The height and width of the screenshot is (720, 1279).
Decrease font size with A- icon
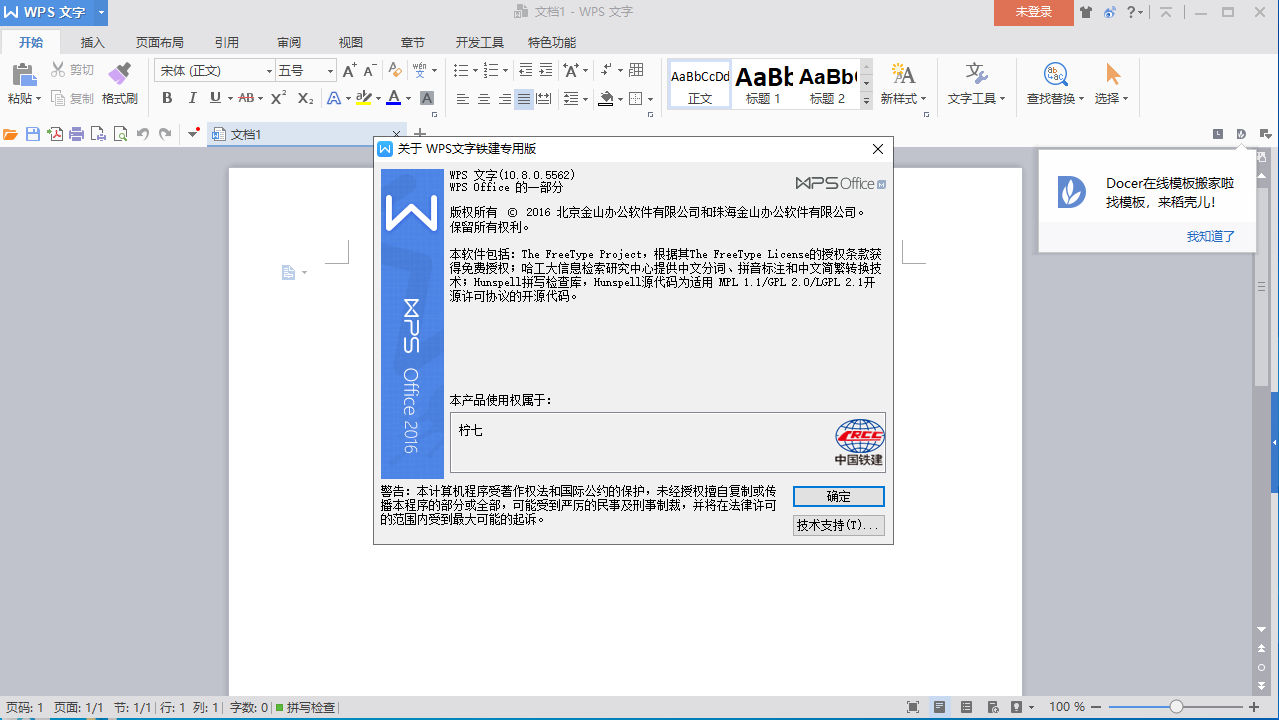click(x=369, y=70)
